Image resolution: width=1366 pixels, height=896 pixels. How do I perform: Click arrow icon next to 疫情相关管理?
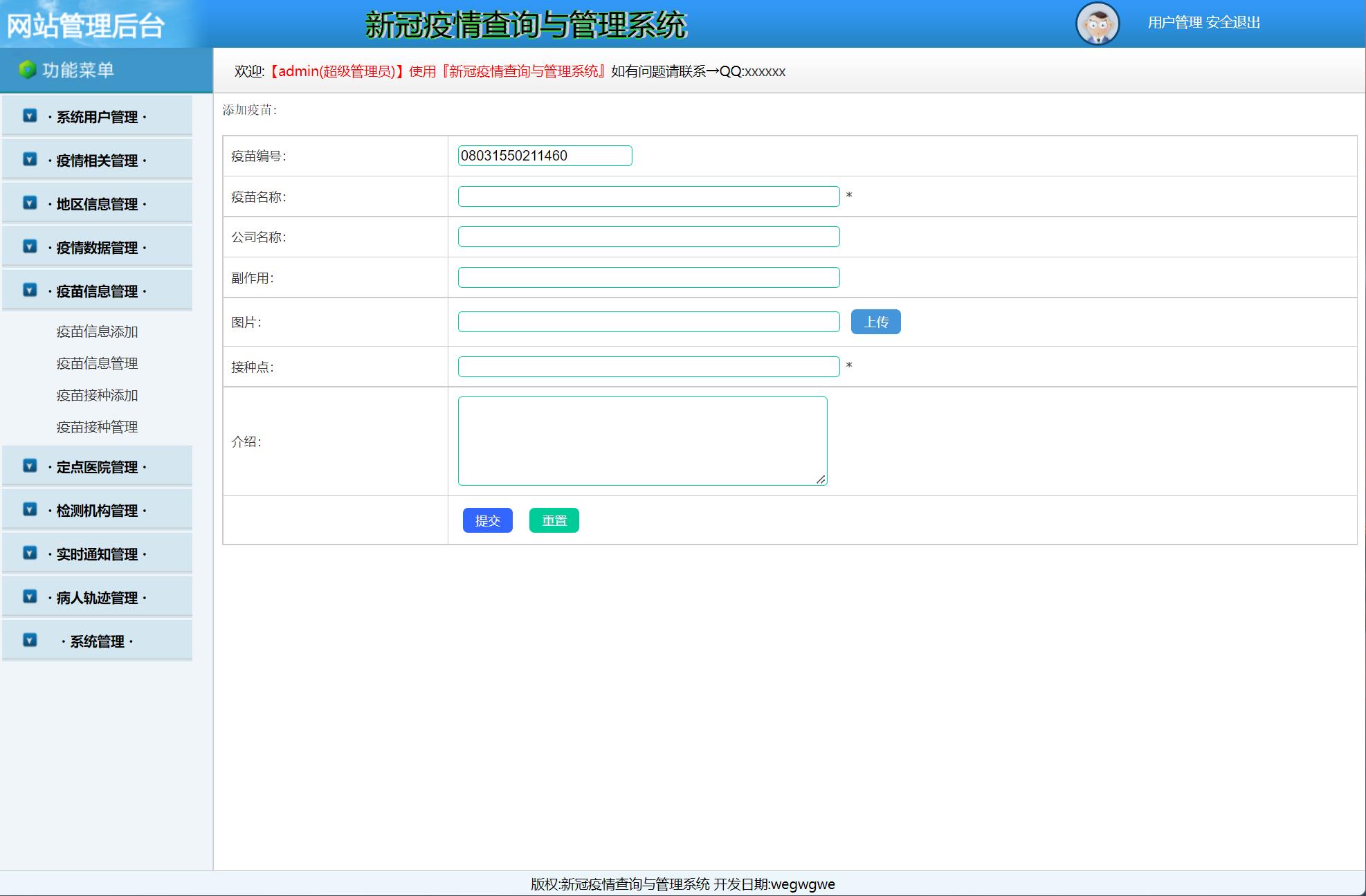click(x=30, y=159)
